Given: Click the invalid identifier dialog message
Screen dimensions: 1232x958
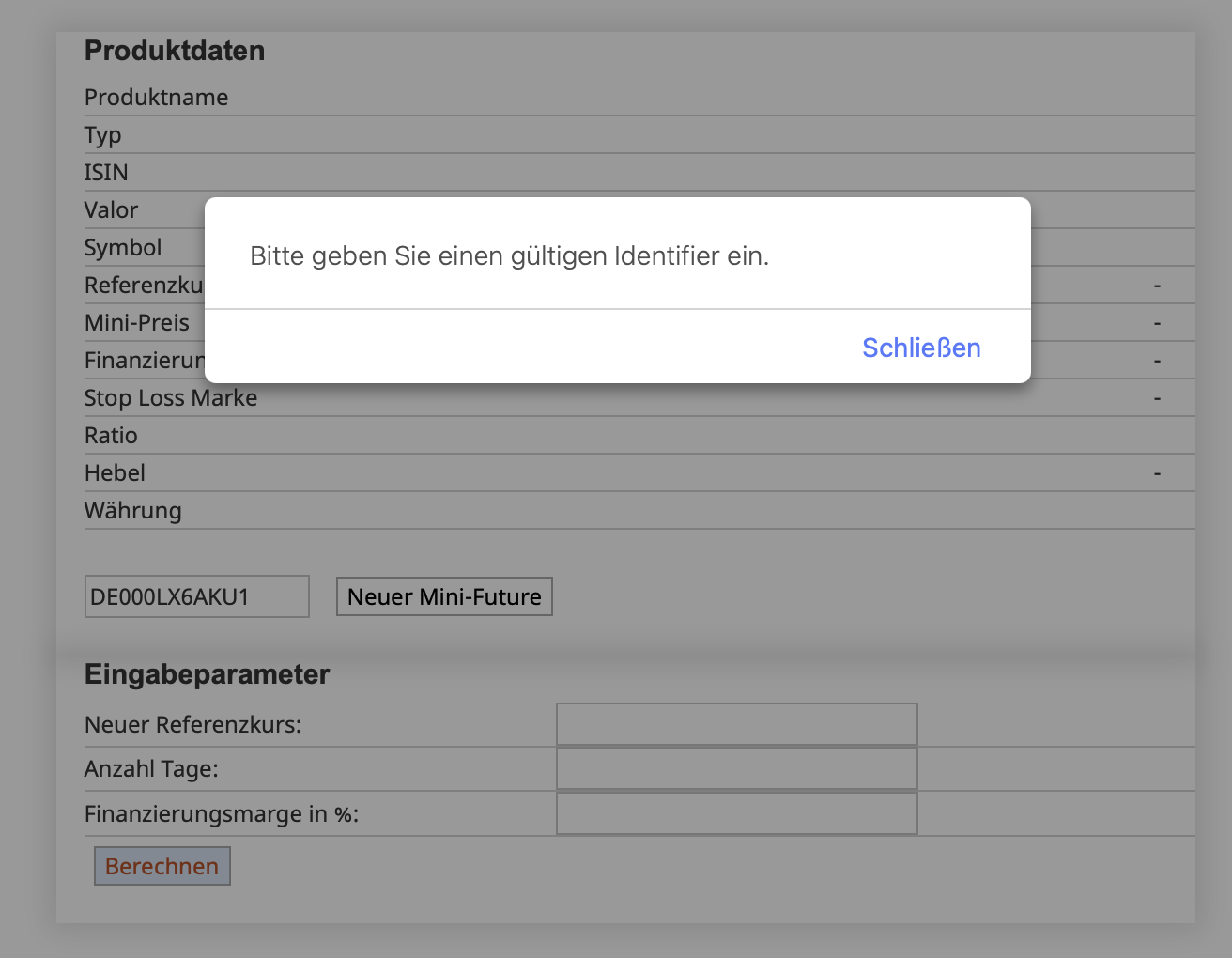Looking at the screenshot, I should click(509, 255).
